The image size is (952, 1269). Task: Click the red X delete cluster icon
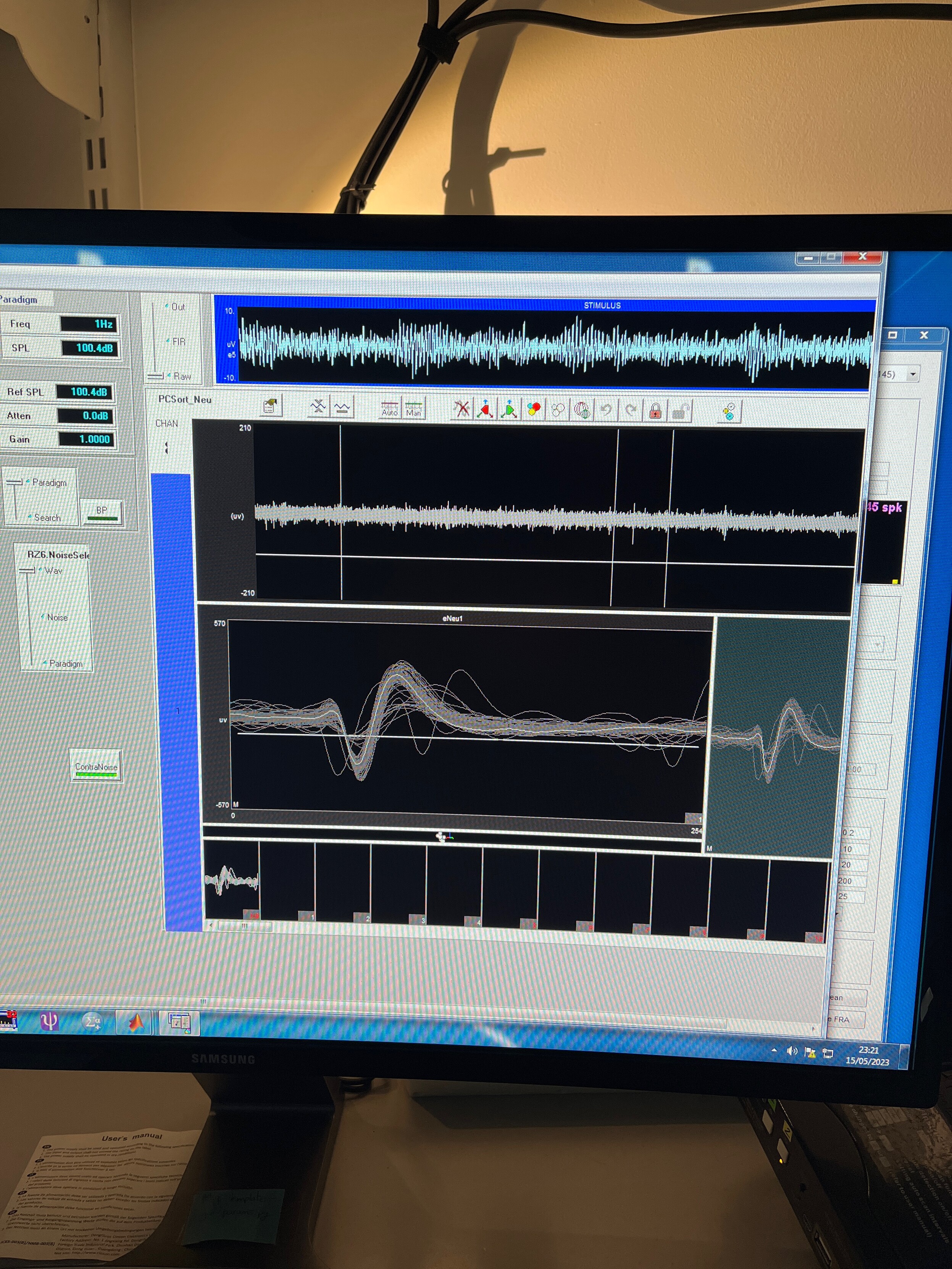(x=461, y=409)
